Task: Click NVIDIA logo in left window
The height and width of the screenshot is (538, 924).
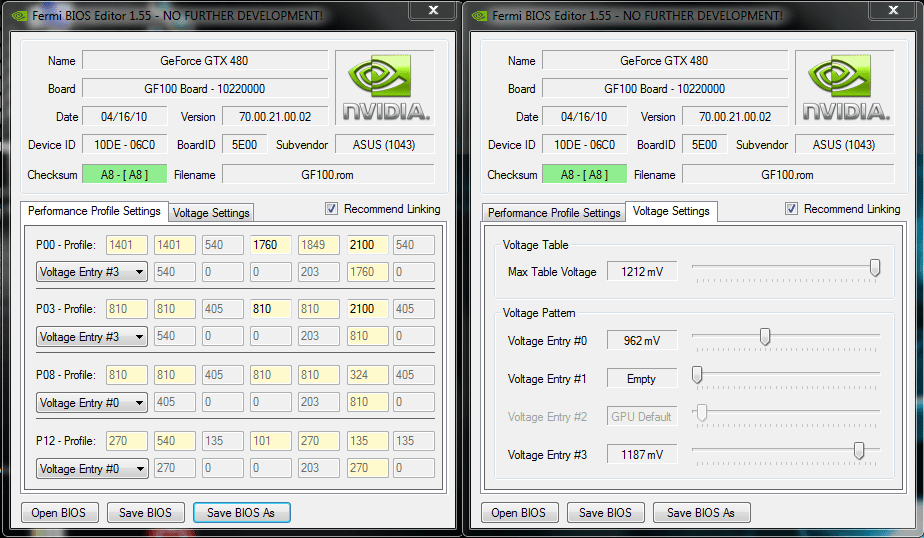Action: coord(385,87)
